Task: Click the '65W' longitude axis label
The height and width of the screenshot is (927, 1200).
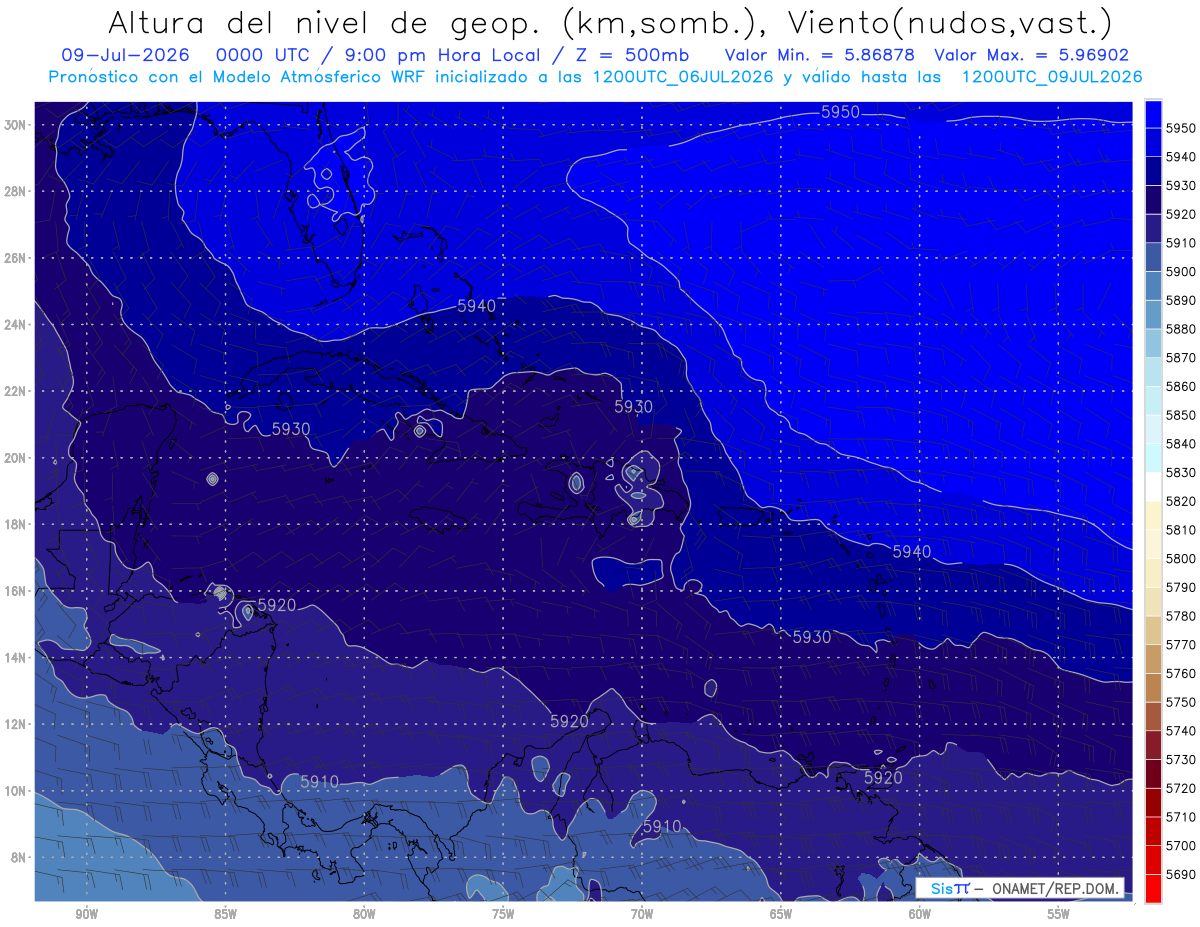Action: coord(781,914)
